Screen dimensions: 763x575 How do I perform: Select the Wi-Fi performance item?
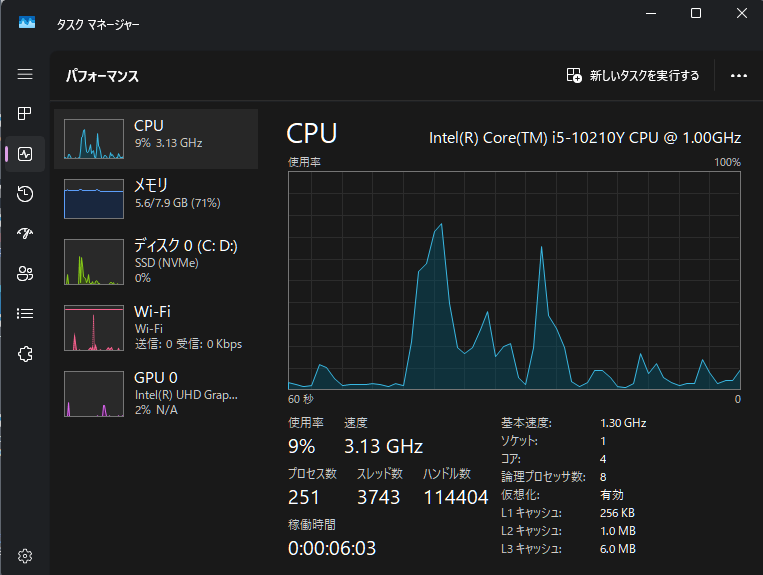[x=156, y=327]
